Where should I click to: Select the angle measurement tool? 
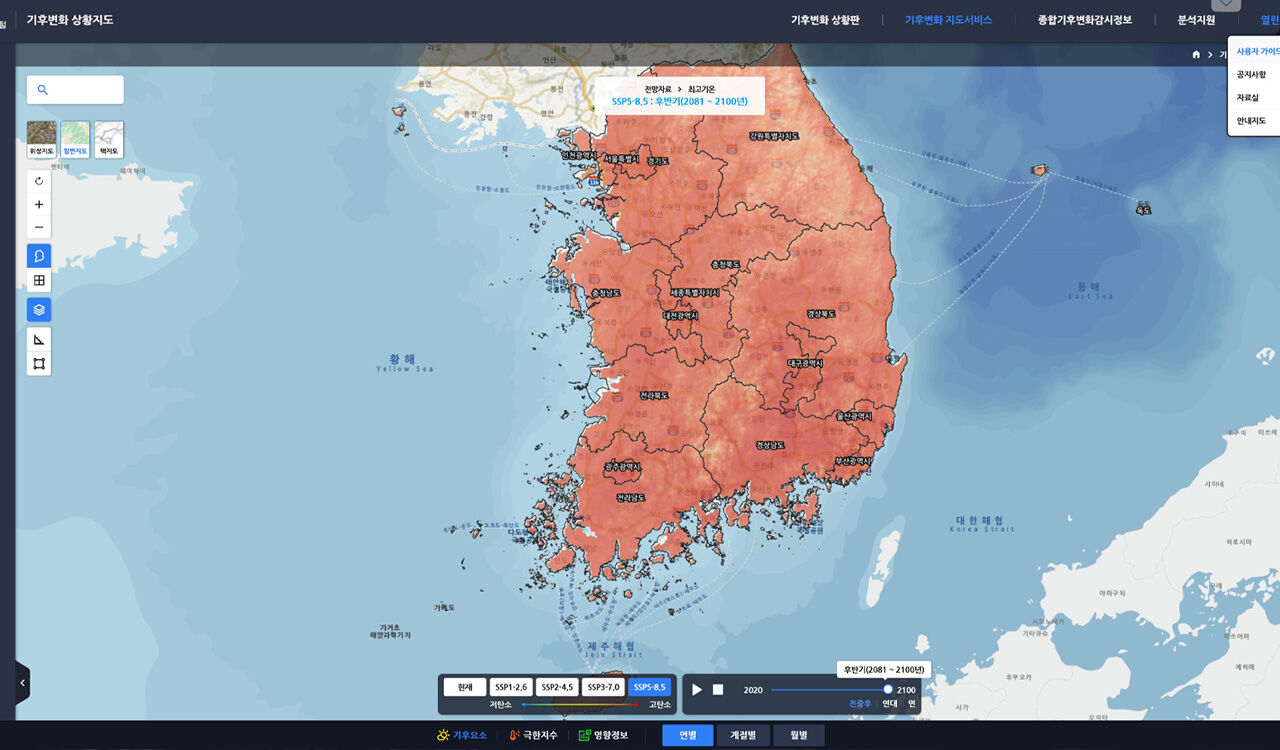pos(39,340)
